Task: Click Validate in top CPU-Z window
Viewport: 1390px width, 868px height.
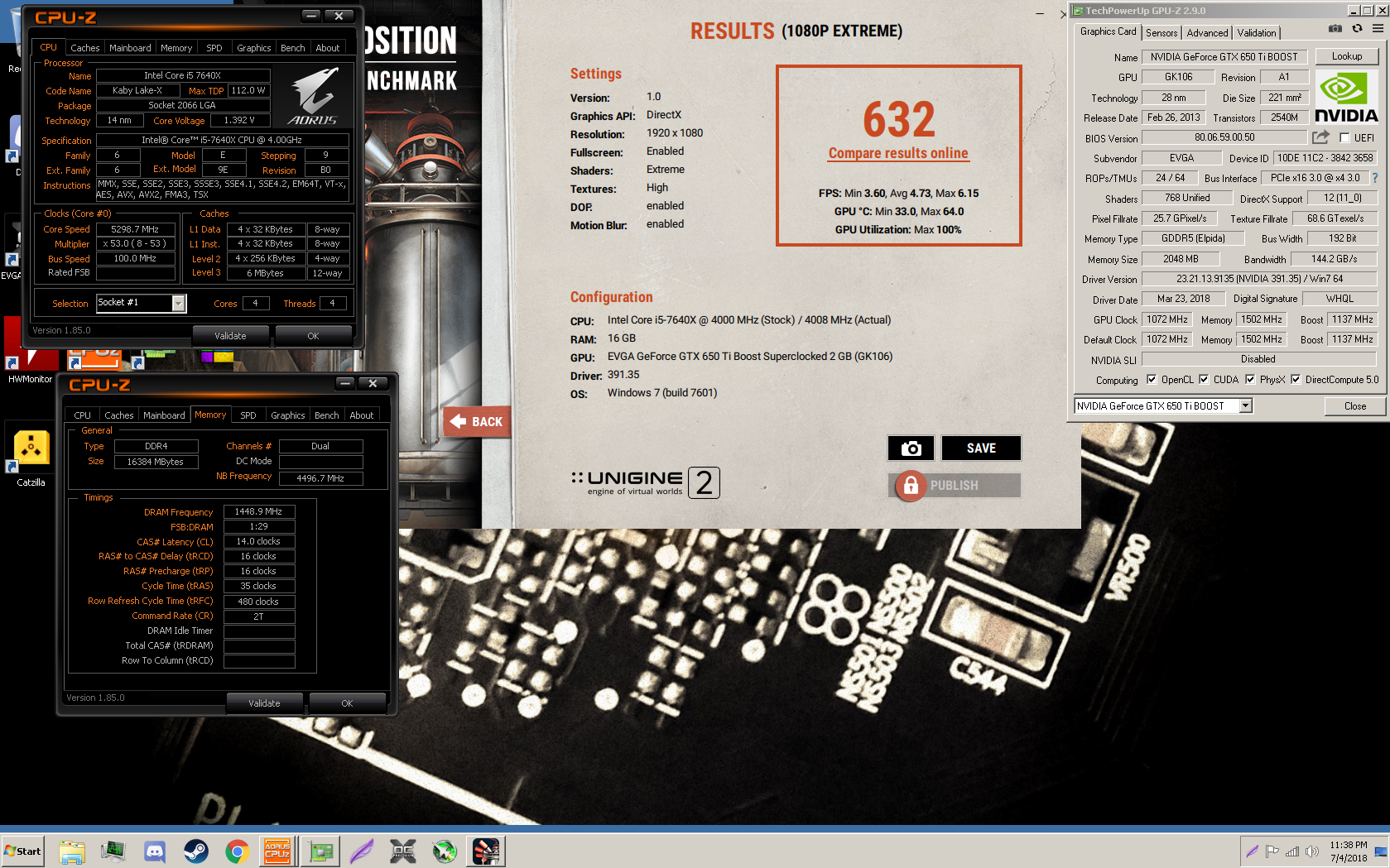Action: coord(230,336)
